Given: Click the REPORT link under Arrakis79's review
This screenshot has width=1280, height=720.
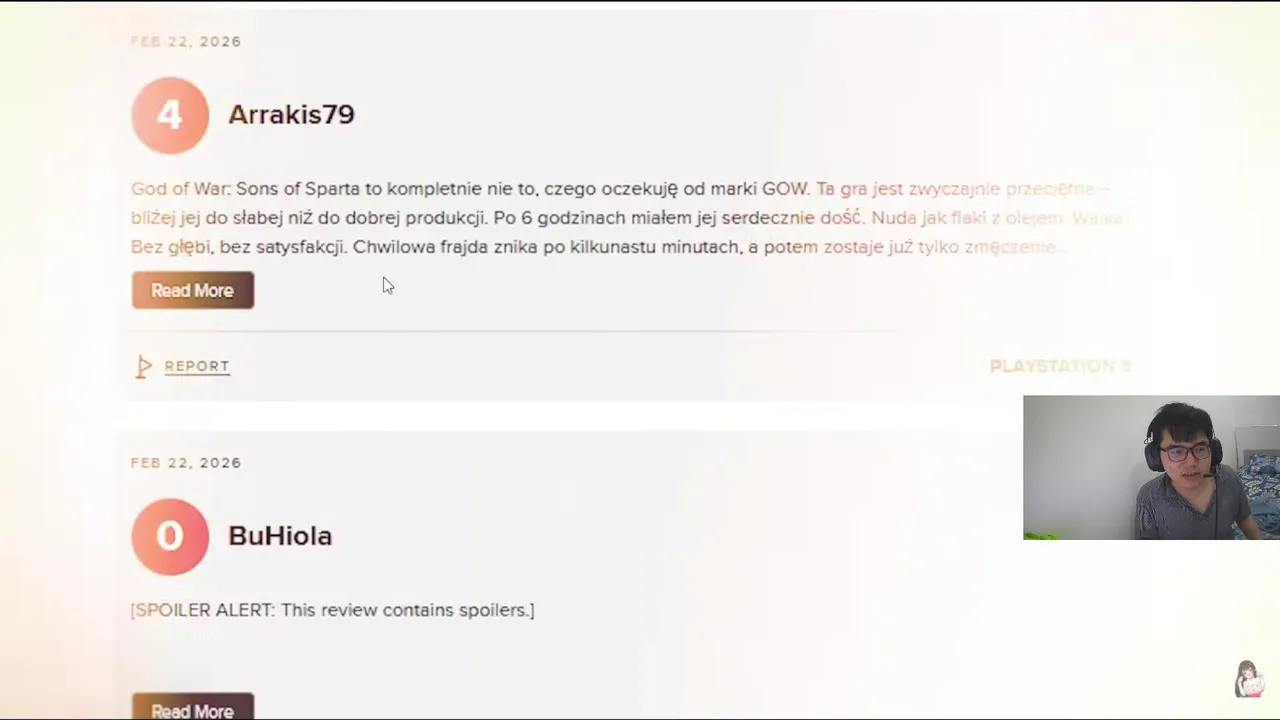Looking at the screenshot, I should point(197,367).
